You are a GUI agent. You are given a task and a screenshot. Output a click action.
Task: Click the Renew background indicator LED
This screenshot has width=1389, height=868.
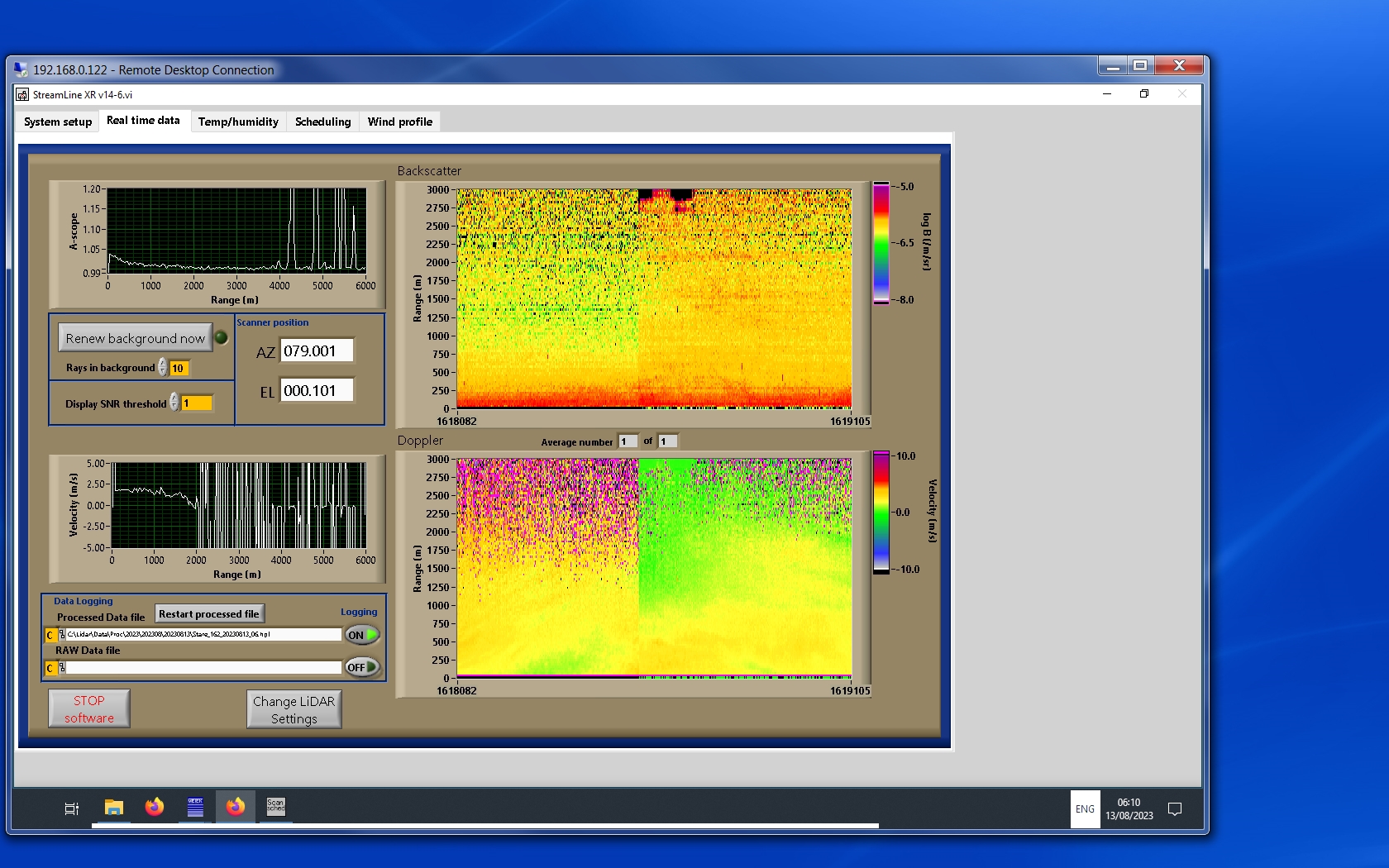(222, 337)
